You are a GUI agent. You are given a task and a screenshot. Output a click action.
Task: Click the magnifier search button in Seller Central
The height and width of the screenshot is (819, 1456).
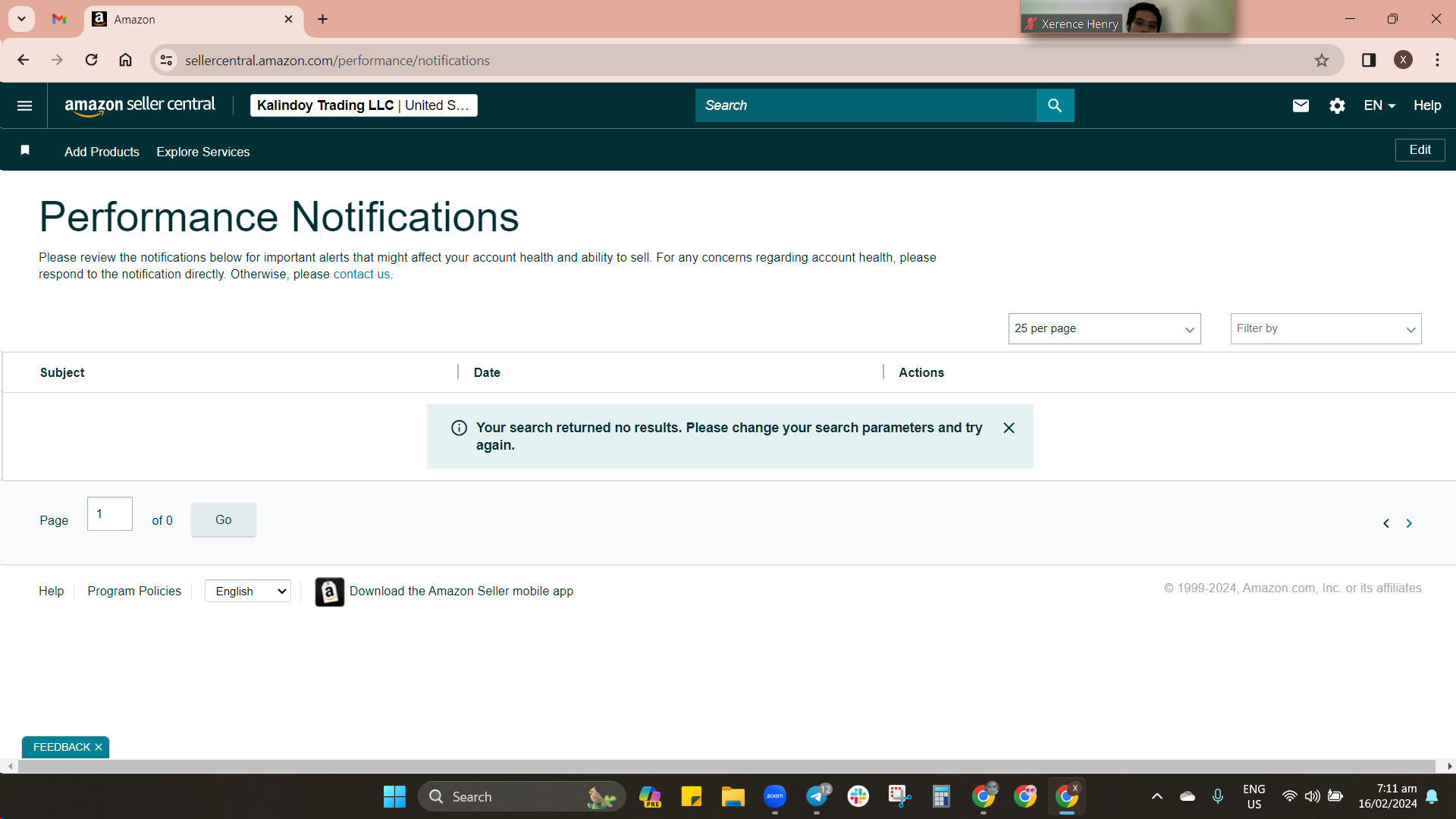1055,105
